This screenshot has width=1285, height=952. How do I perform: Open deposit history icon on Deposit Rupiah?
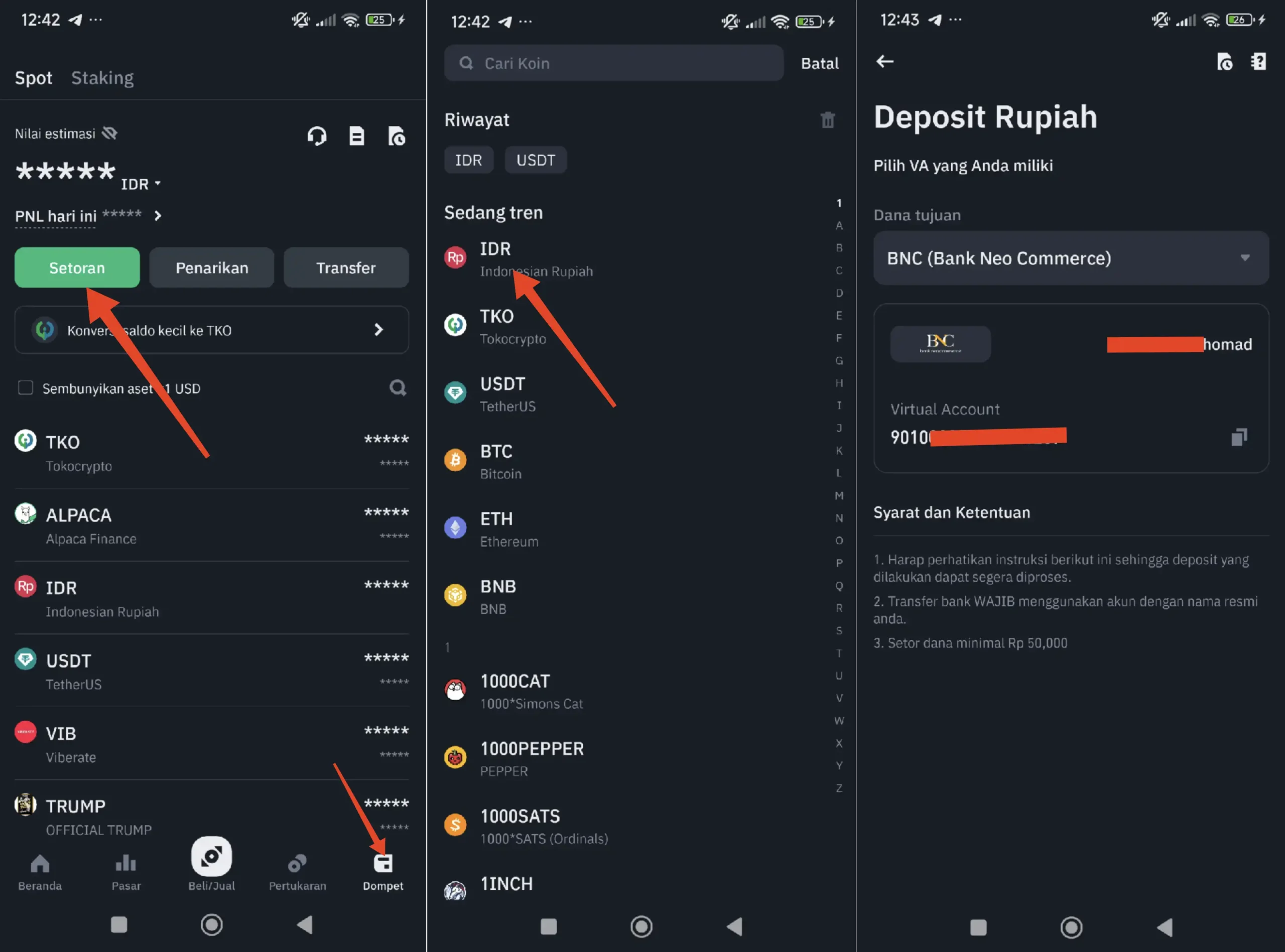point(1224,61)
